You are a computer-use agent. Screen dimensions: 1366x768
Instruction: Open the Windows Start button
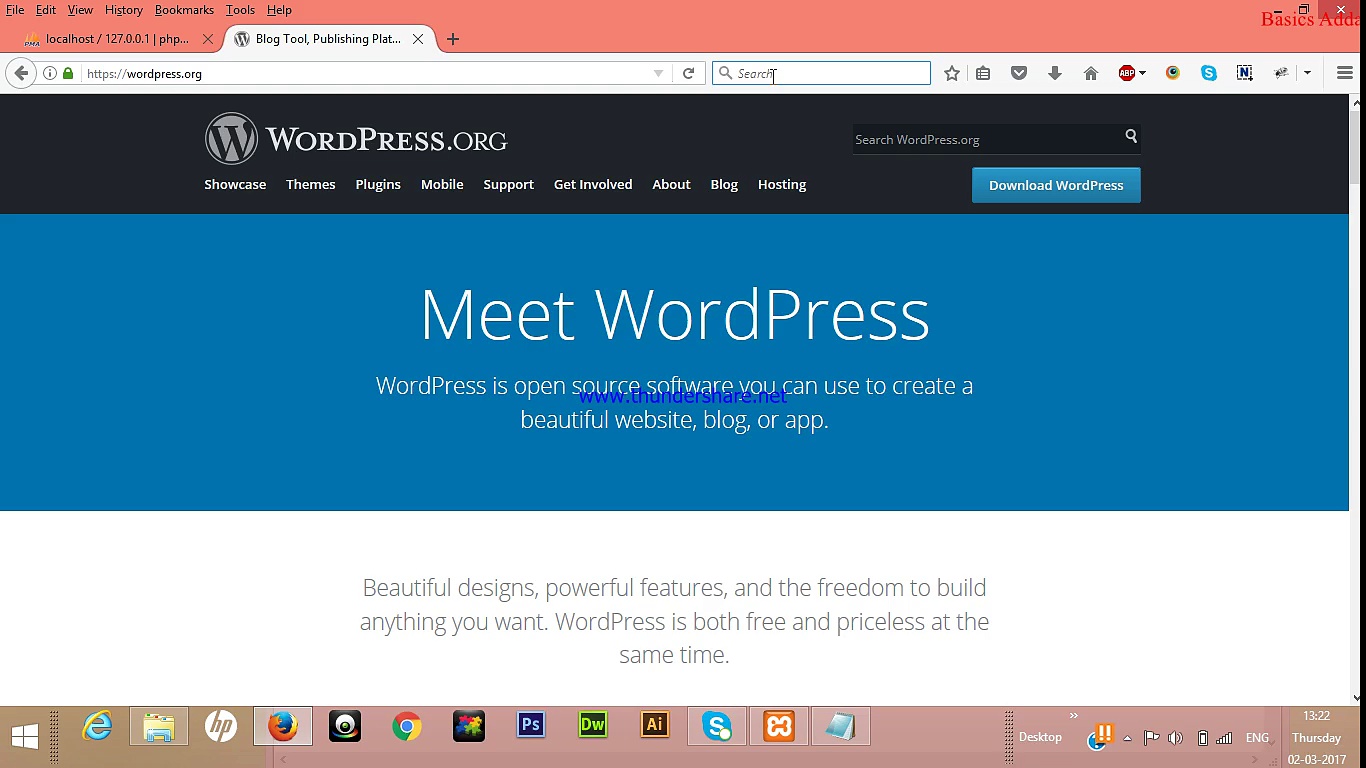[x=25, y=737]
